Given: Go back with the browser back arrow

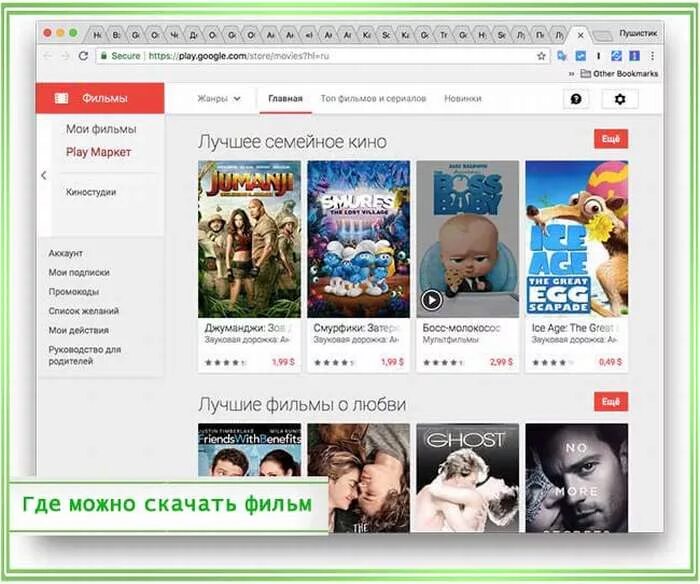Looking at the screenshot, I should click(48, 56).
